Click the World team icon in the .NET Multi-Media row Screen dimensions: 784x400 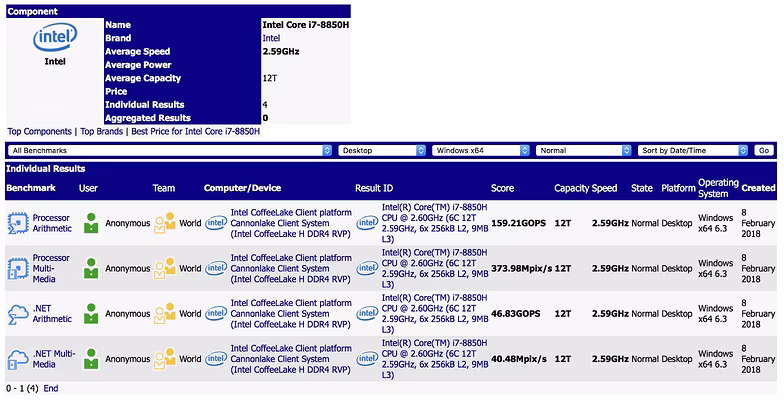point(165,359)
